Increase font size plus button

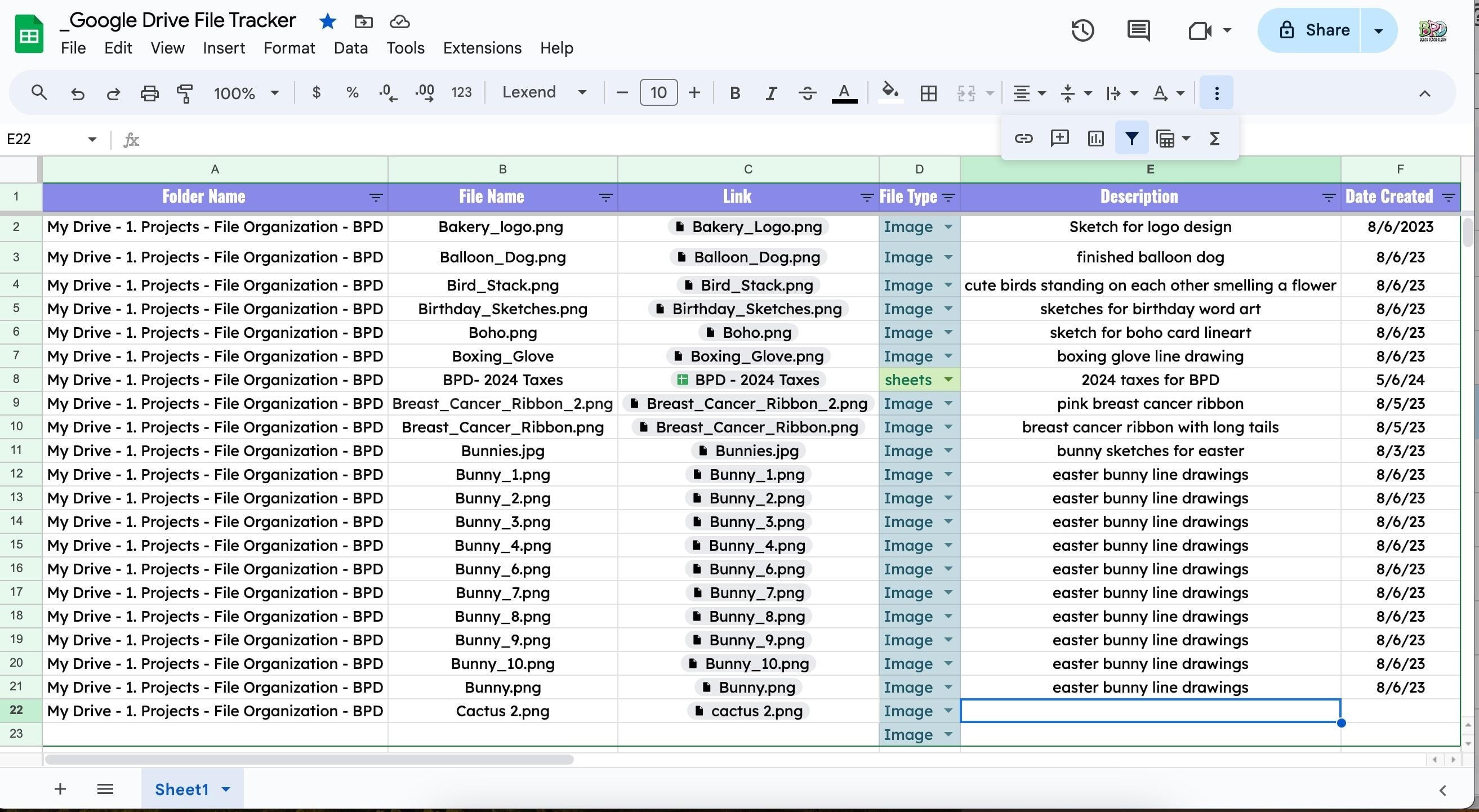(694, 92)
